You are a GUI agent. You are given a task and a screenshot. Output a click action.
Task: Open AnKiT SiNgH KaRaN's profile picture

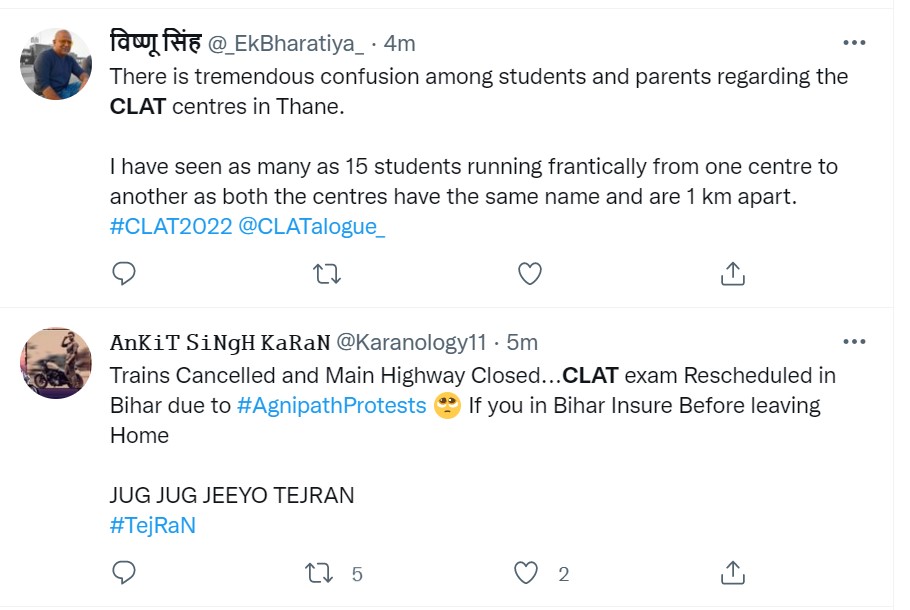coord(56,363)
